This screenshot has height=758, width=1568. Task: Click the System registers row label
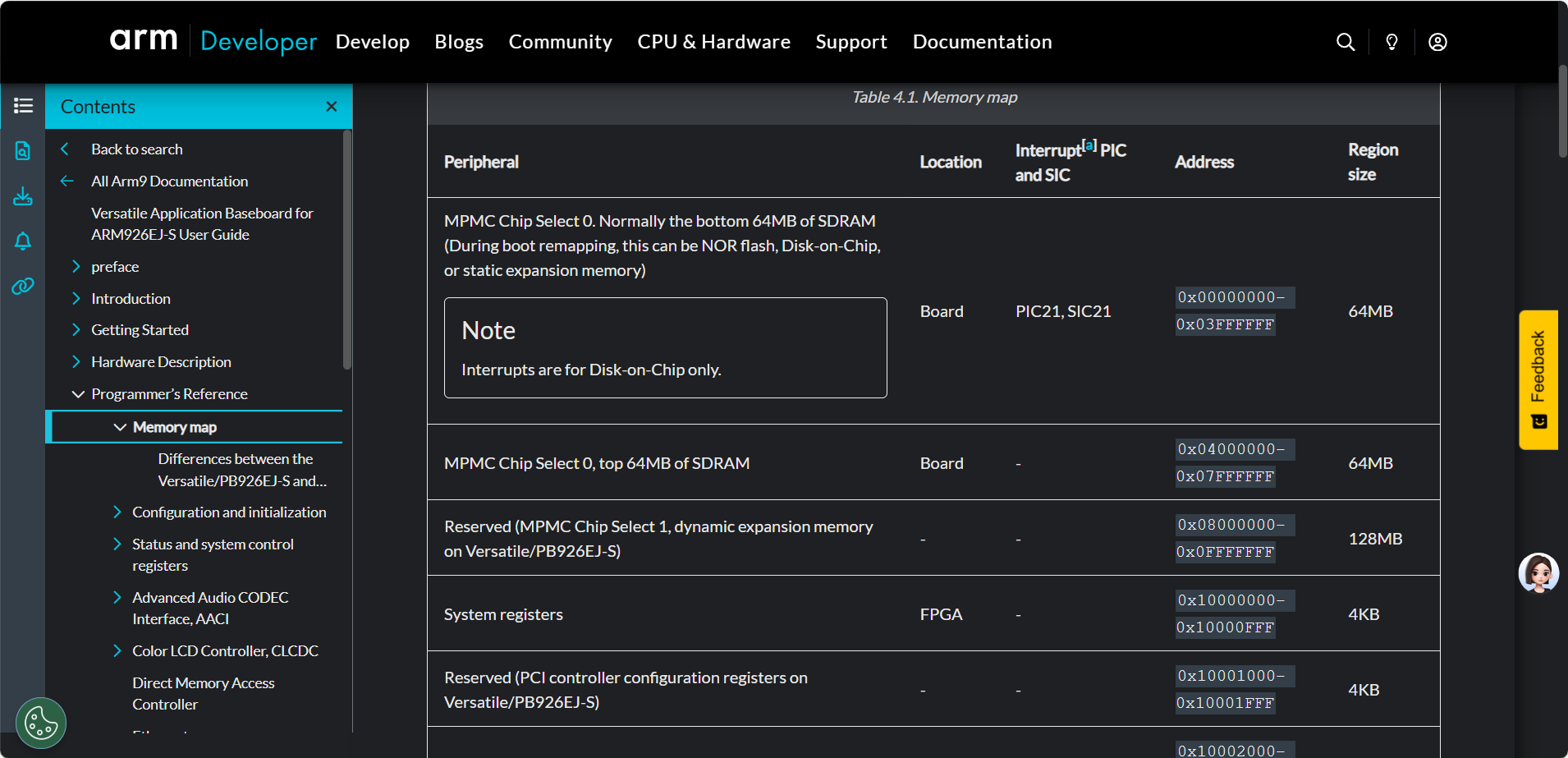coord(503,614)
